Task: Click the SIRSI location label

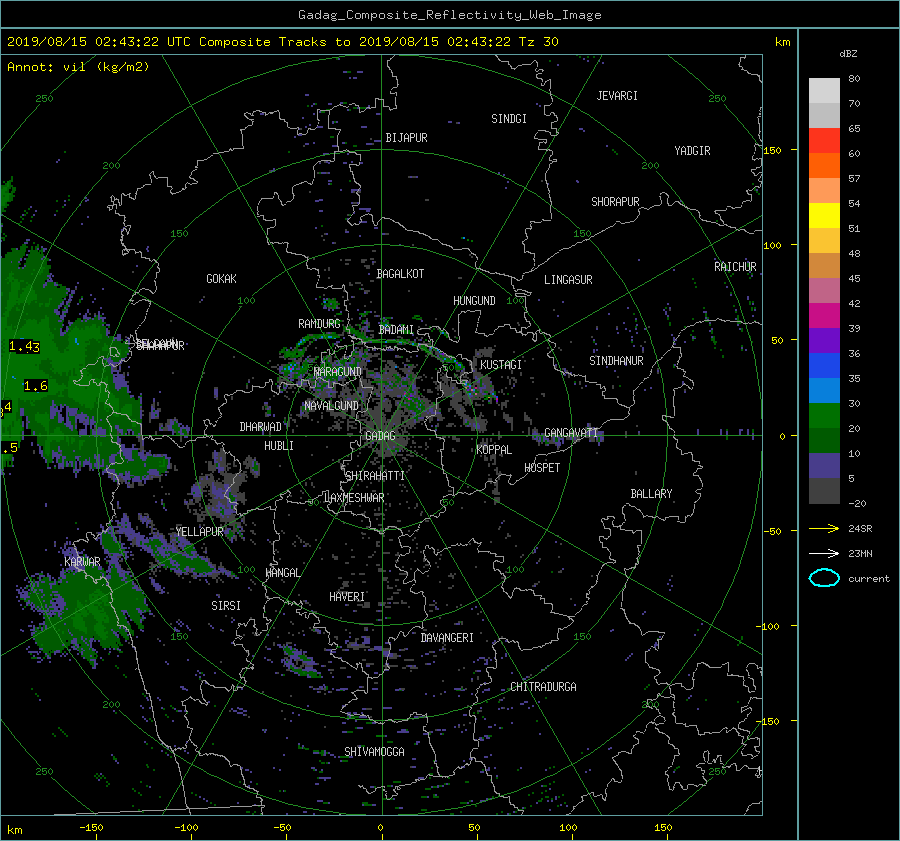Action: (226, 606)
